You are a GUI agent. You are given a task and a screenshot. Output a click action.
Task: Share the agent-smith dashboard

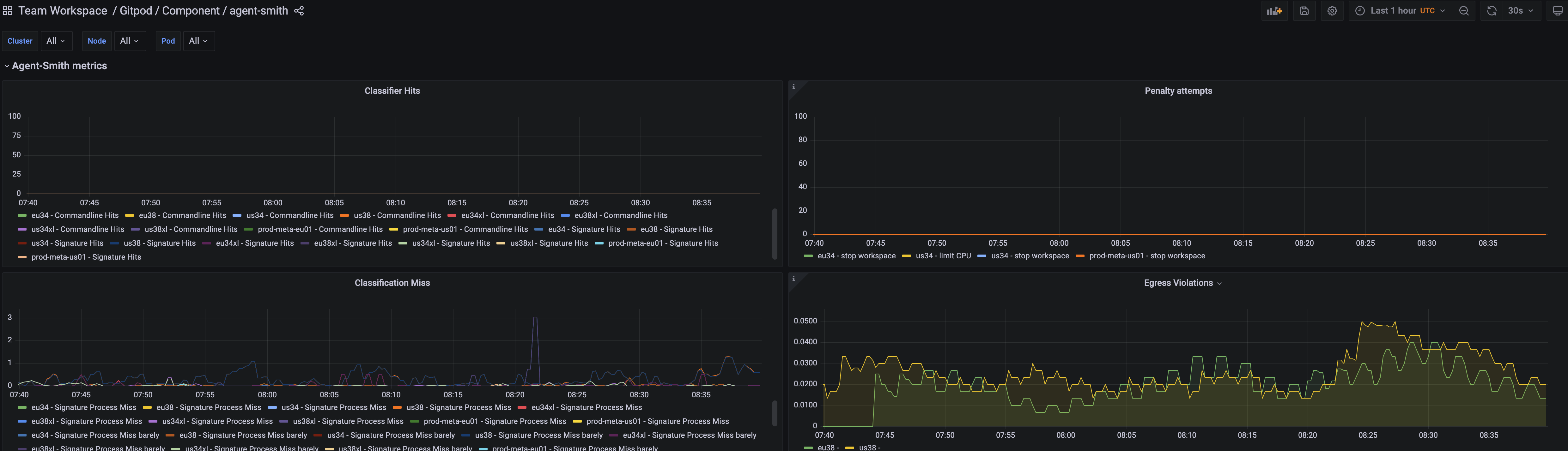point(299,10)
